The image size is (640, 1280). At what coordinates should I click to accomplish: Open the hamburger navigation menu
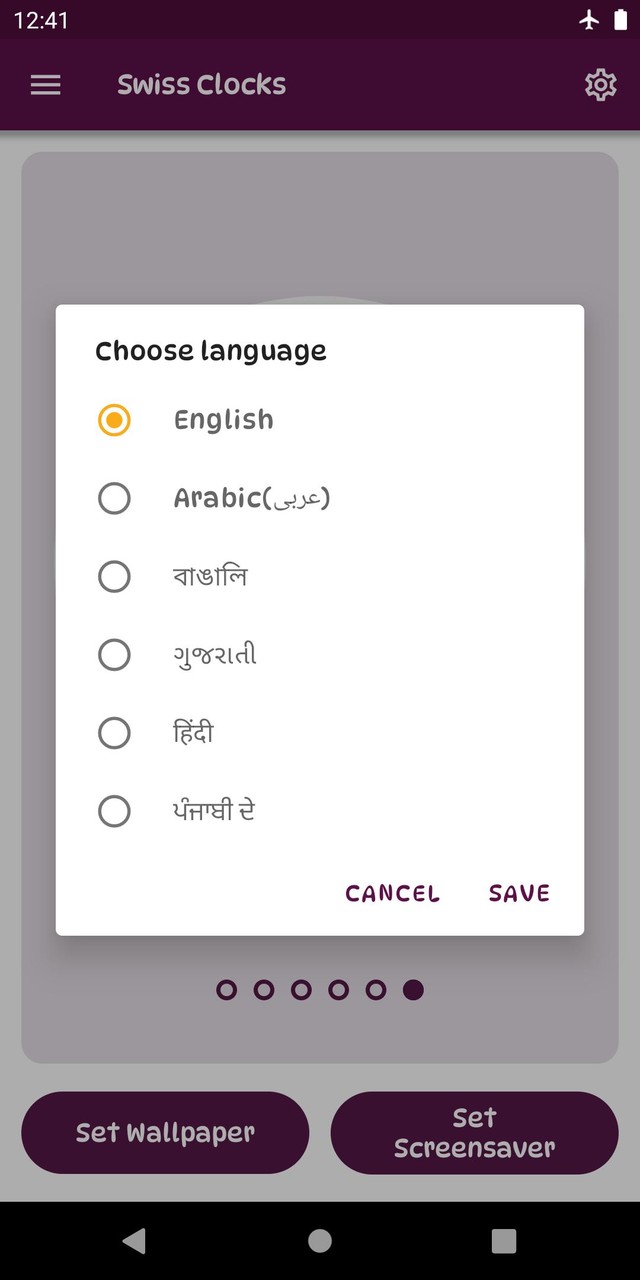(46, 85)
